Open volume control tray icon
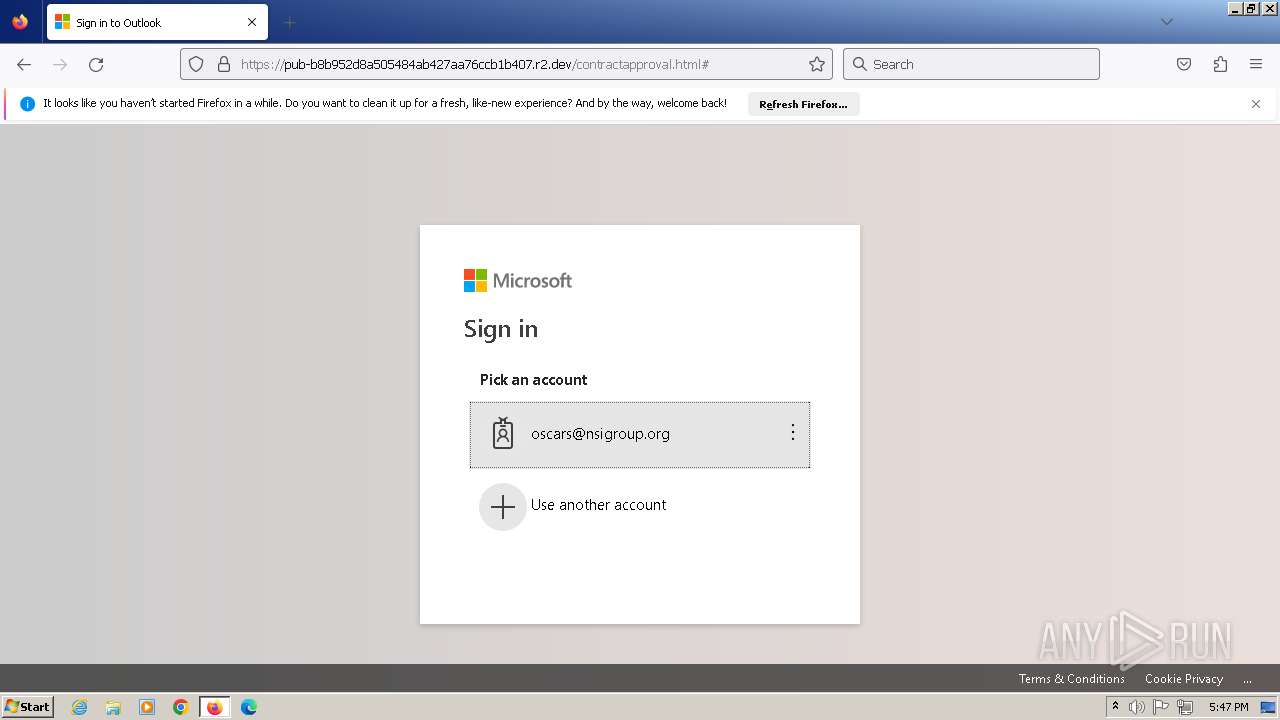The height and width of the screenshot is (720, 1280). [1137, 707]
